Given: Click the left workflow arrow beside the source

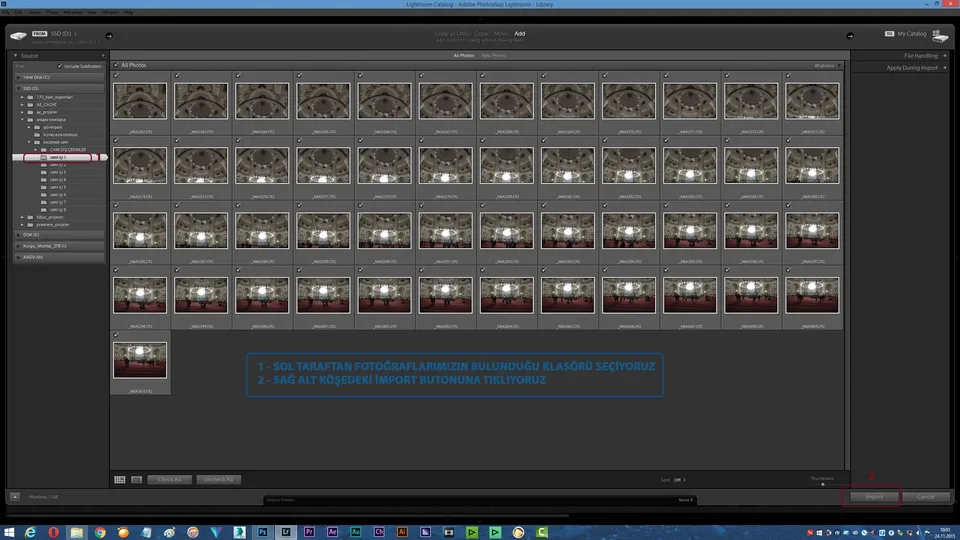Looking at the screenshot, I should tap(109, 36).
